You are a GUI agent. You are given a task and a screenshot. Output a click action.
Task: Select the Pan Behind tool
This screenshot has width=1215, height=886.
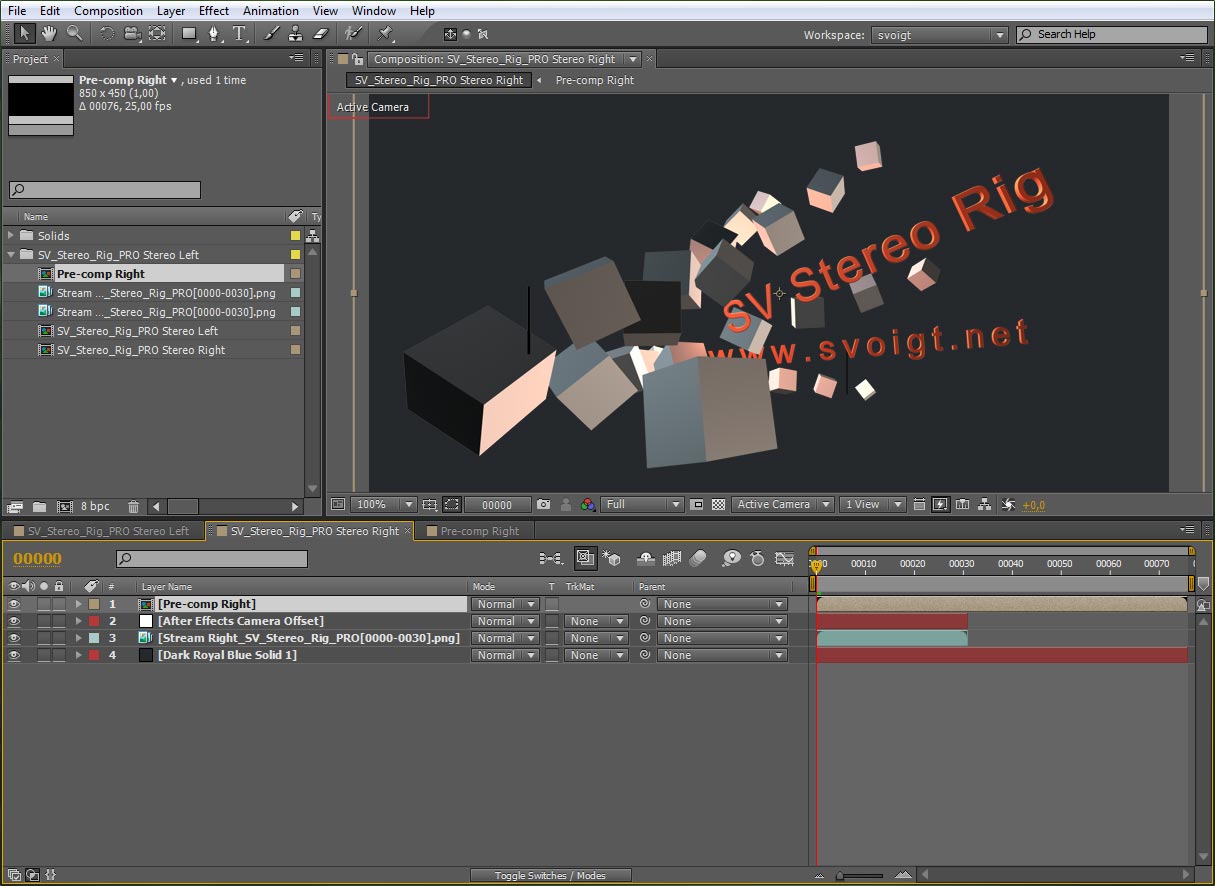click(x=157, y=34)
